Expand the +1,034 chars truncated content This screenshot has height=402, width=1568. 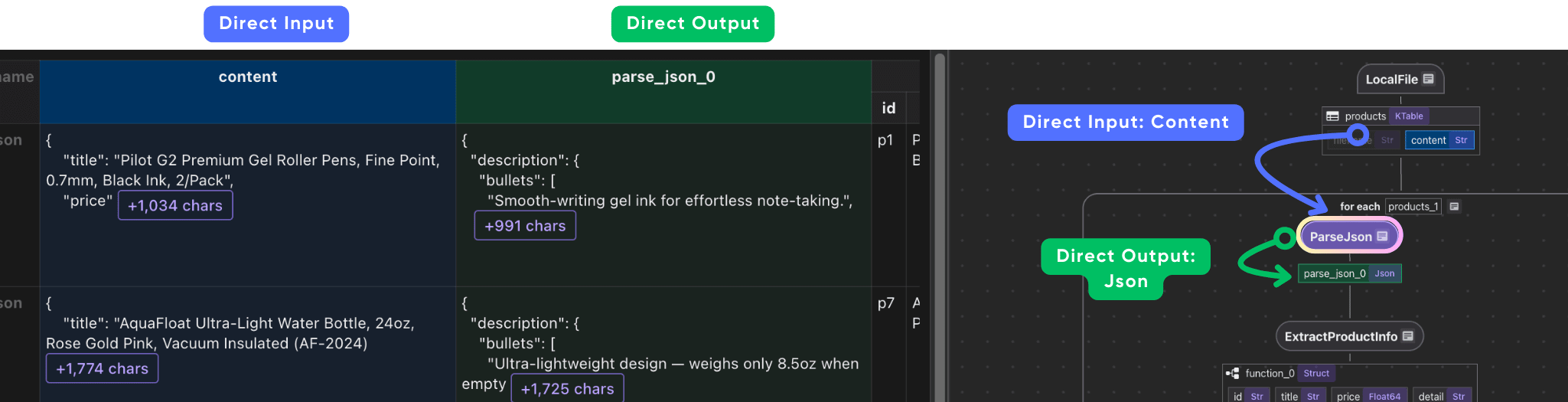point(175,206)
